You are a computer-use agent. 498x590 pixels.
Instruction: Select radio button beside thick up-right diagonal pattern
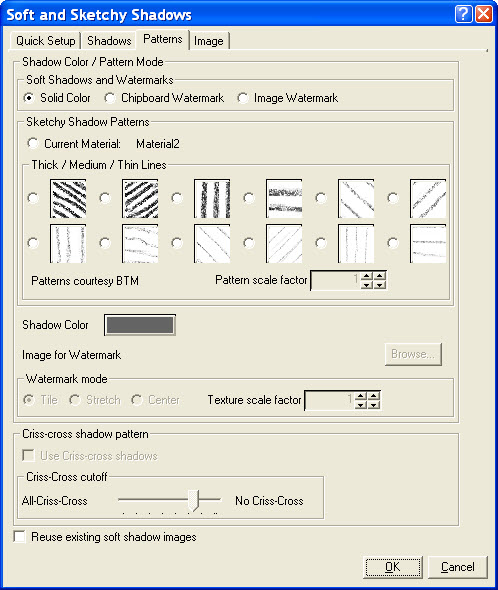(105, 198)
